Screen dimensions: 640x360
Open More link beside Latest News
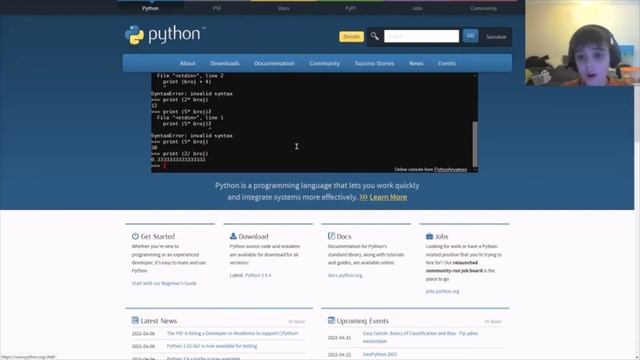point(297,322)
